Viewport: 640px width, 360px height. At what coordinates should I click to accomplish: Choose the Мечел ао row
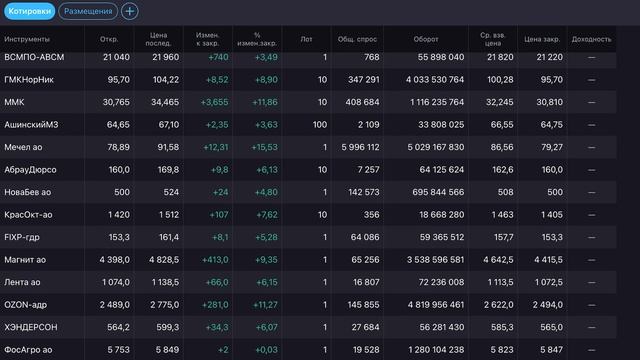308,147
